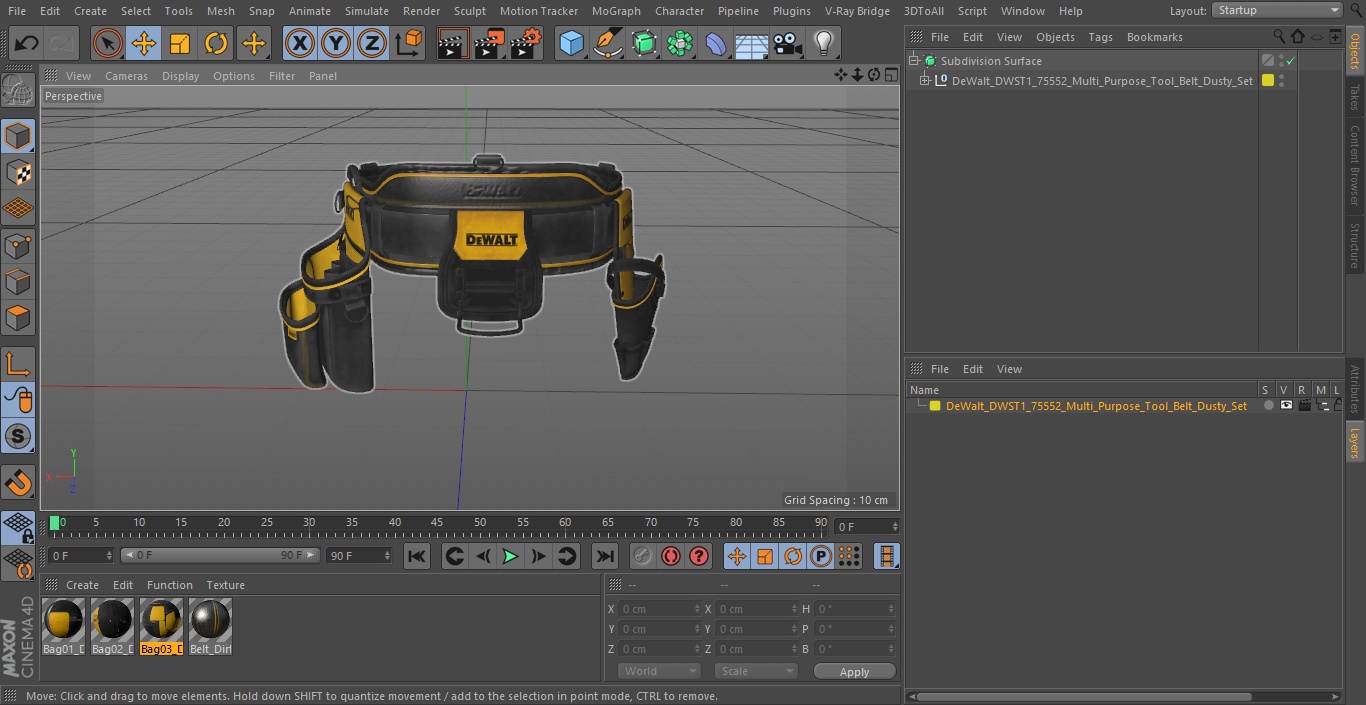Click the Apply button

click(854, 671)
